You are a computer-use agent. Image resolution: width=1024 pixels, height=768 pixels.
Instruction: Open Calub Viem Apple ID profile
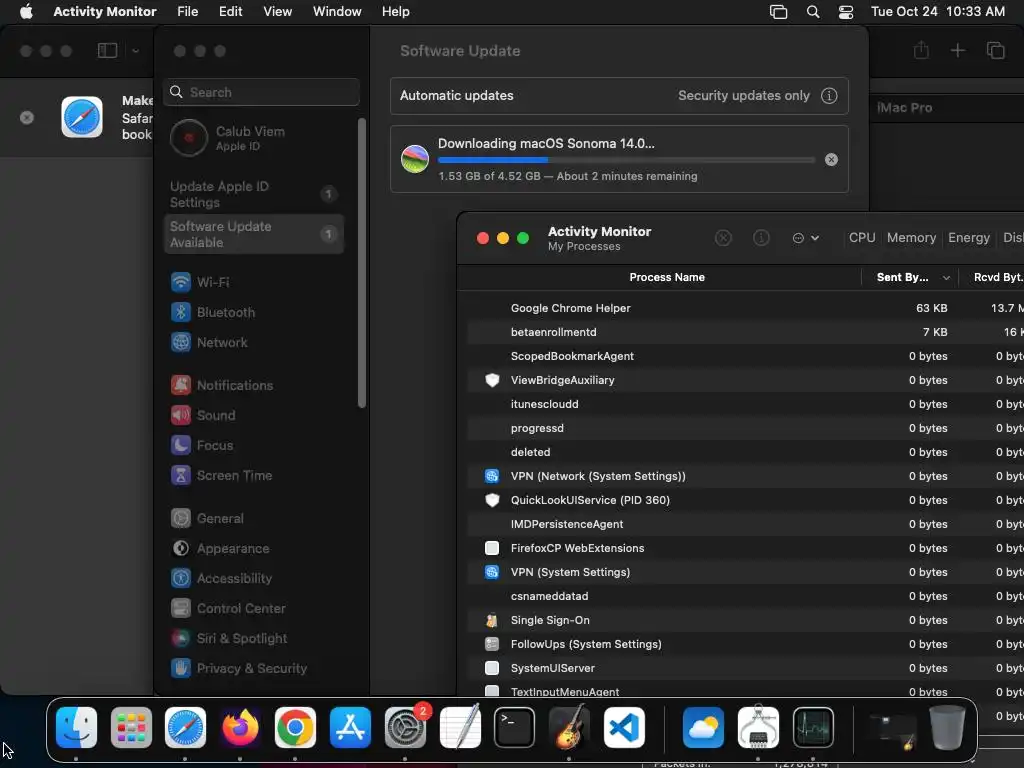point(253,138)
